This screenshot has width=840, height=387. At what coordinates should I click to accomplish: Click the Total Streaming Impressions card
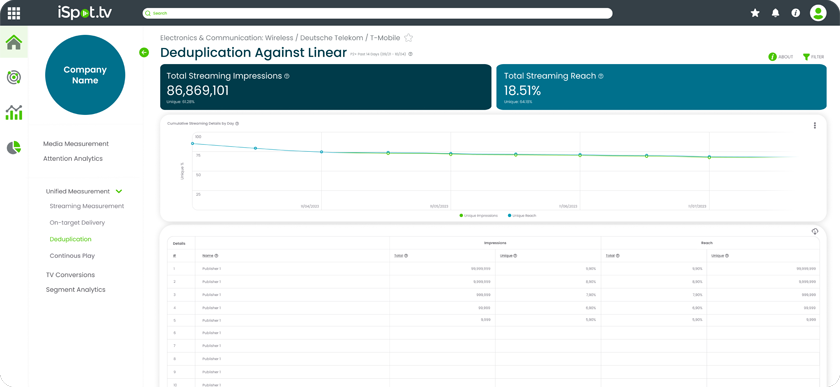[x=325, y=87]
